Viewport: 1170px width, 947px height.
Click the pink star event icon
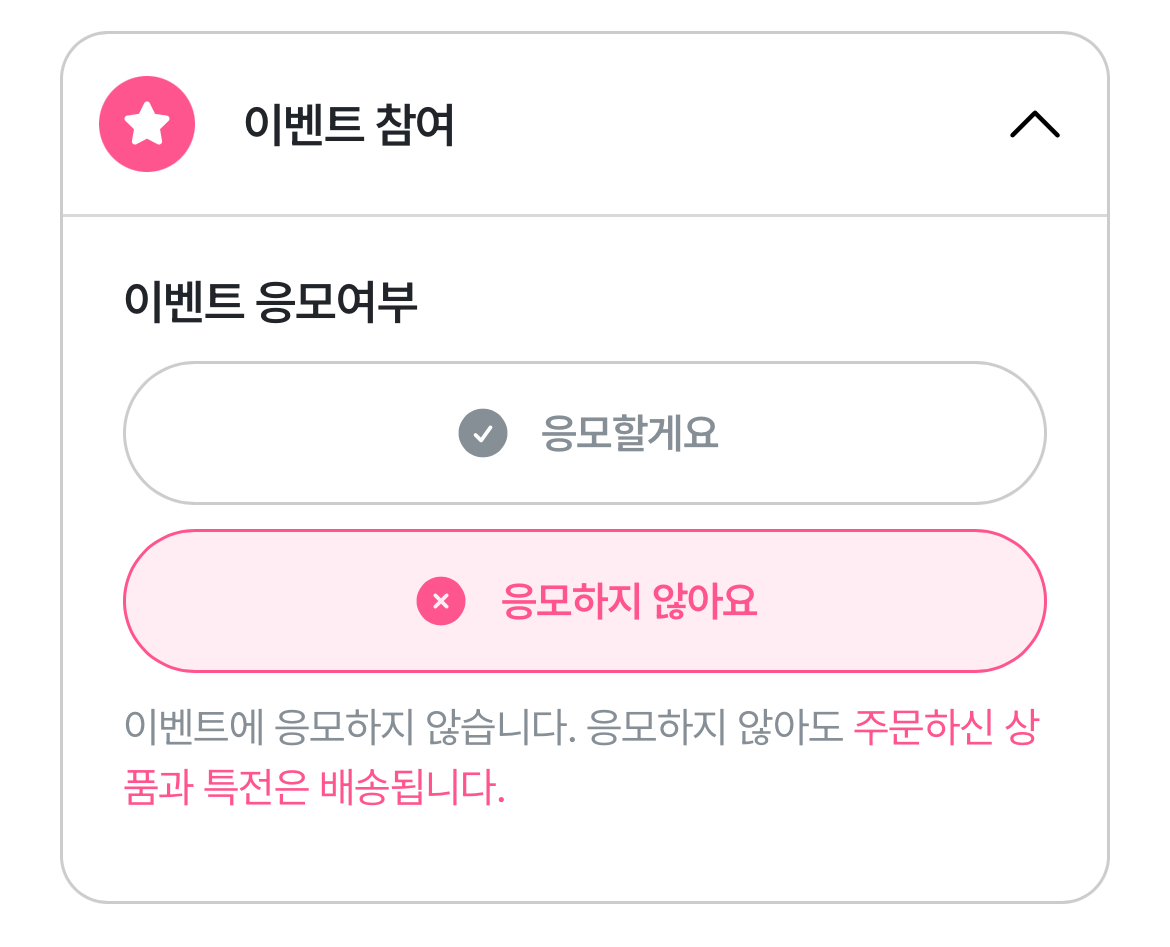(147, 124)
